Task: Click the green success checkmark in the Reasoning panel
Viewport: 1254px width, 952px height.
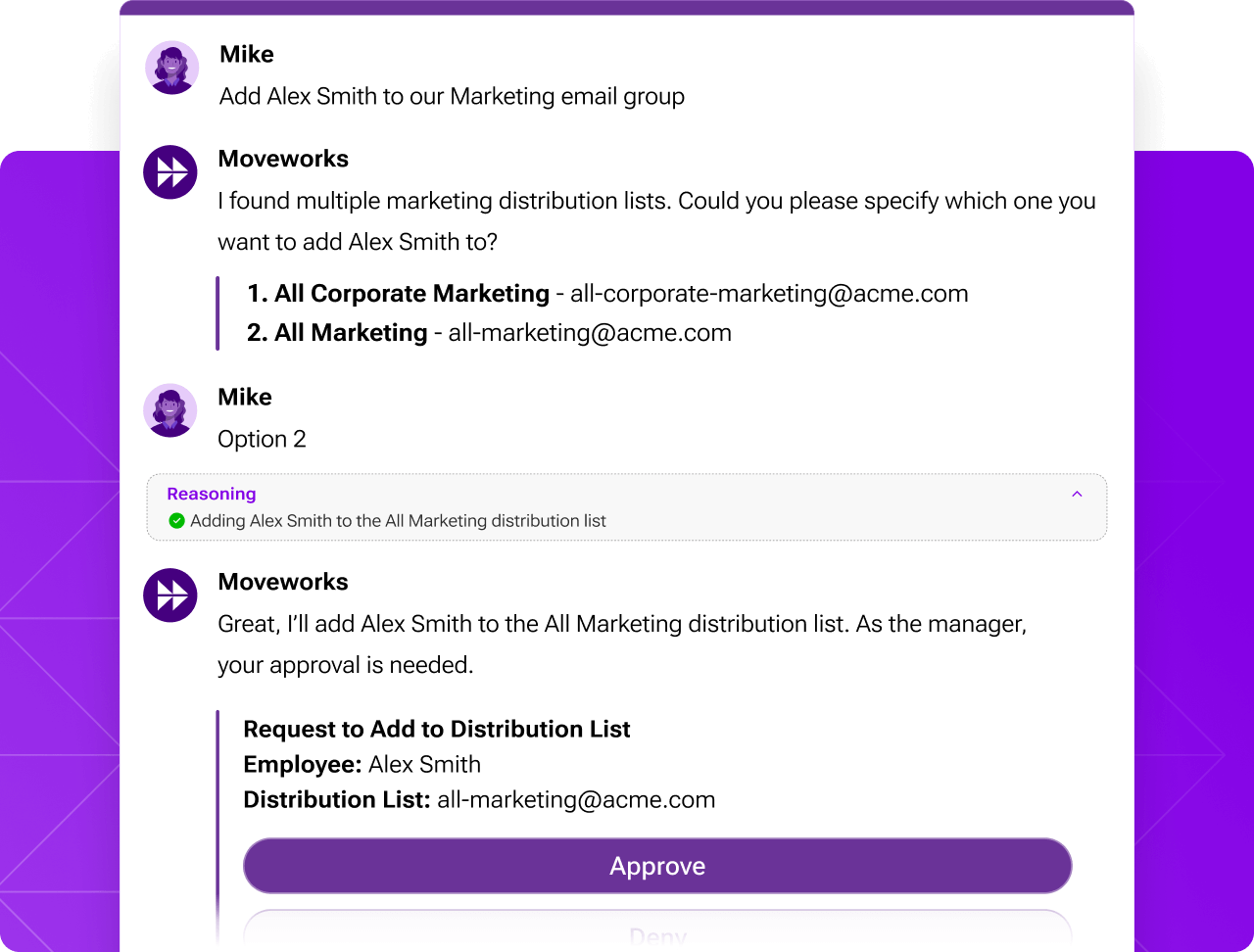Action: 176,521
